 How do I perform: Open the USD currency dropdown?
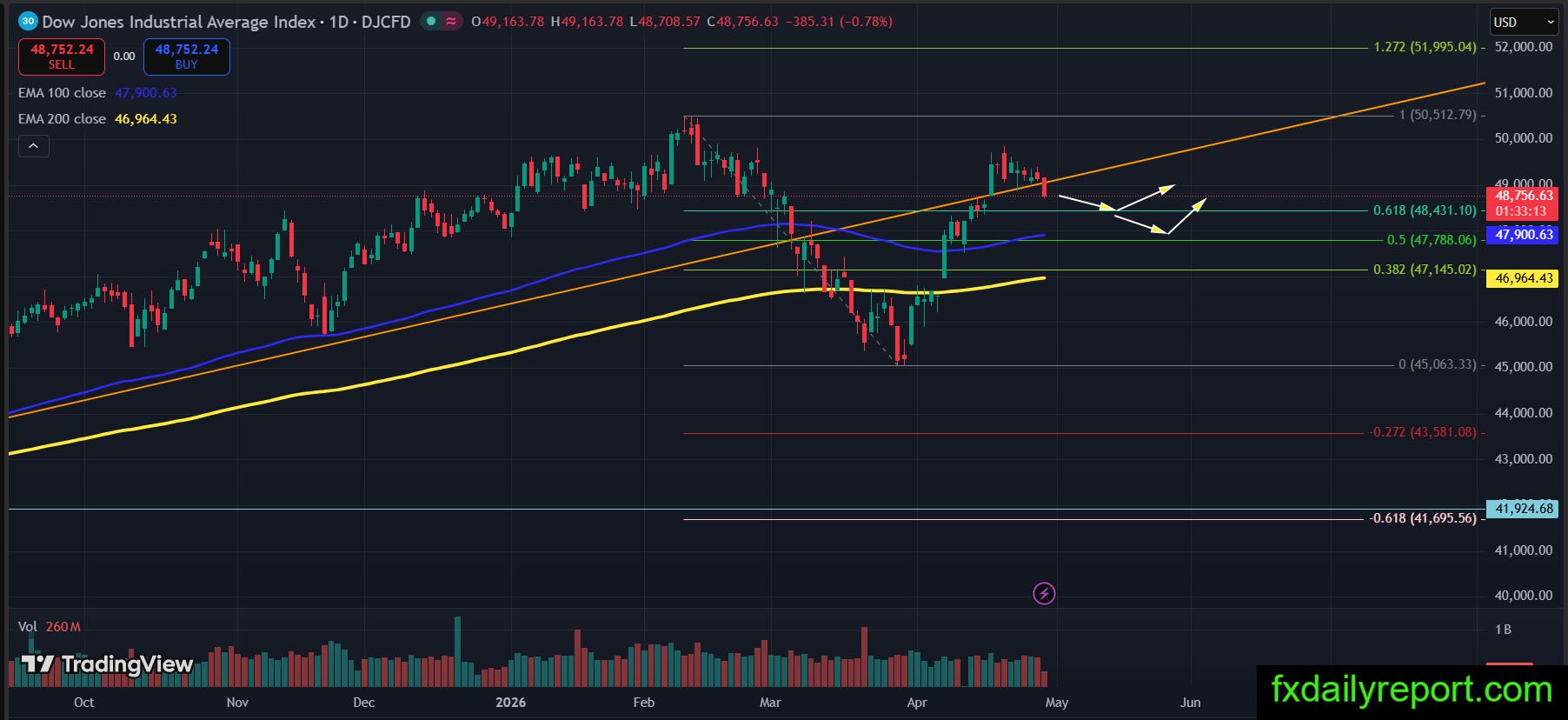(x=1525, y=22)
